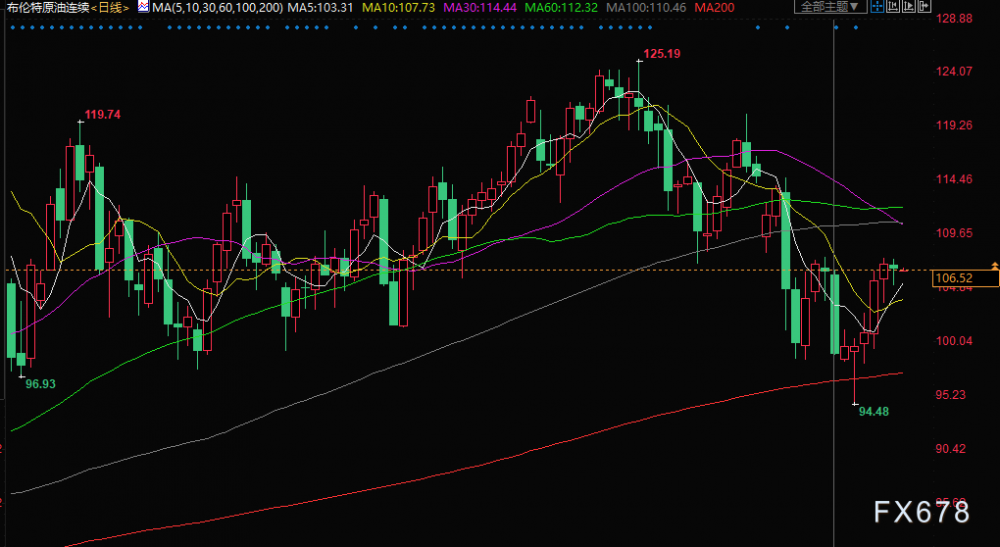Click the 100.04 price axis label
Screen dimensions: 1000x547
pos(954,340)
